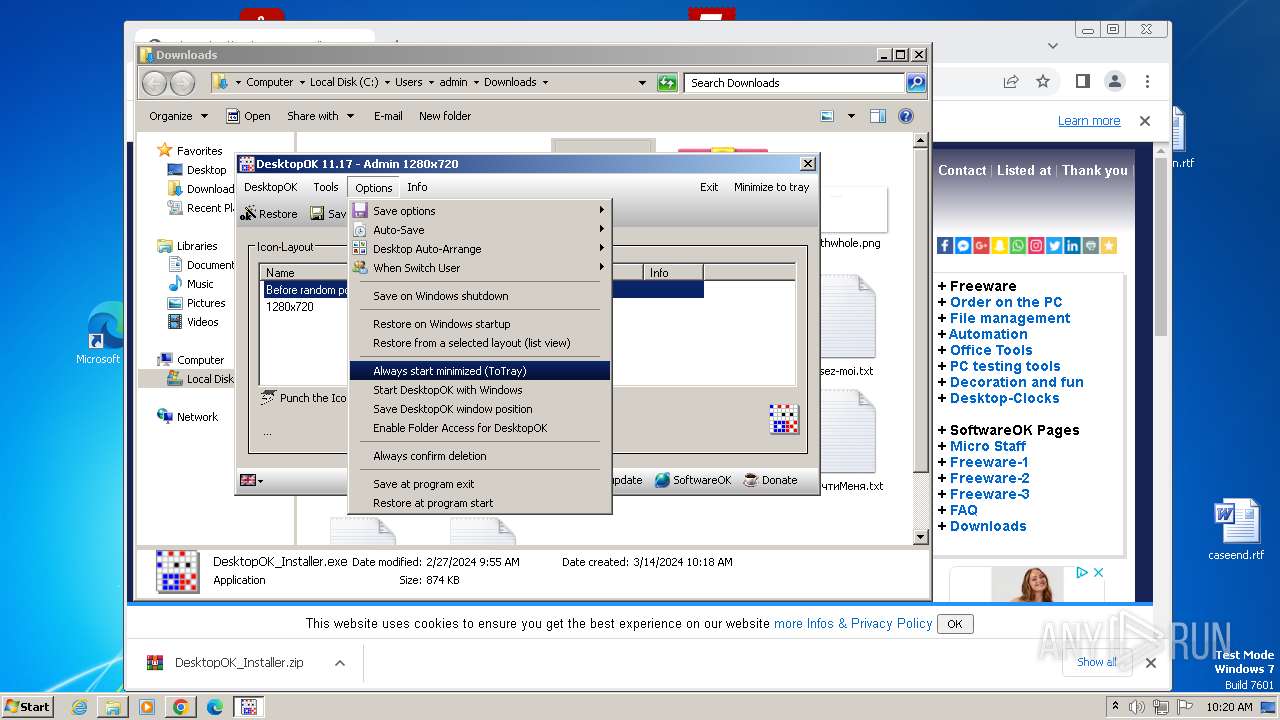
Task: Open Desktop-Clocks link
Action: tap(1004, 398)
